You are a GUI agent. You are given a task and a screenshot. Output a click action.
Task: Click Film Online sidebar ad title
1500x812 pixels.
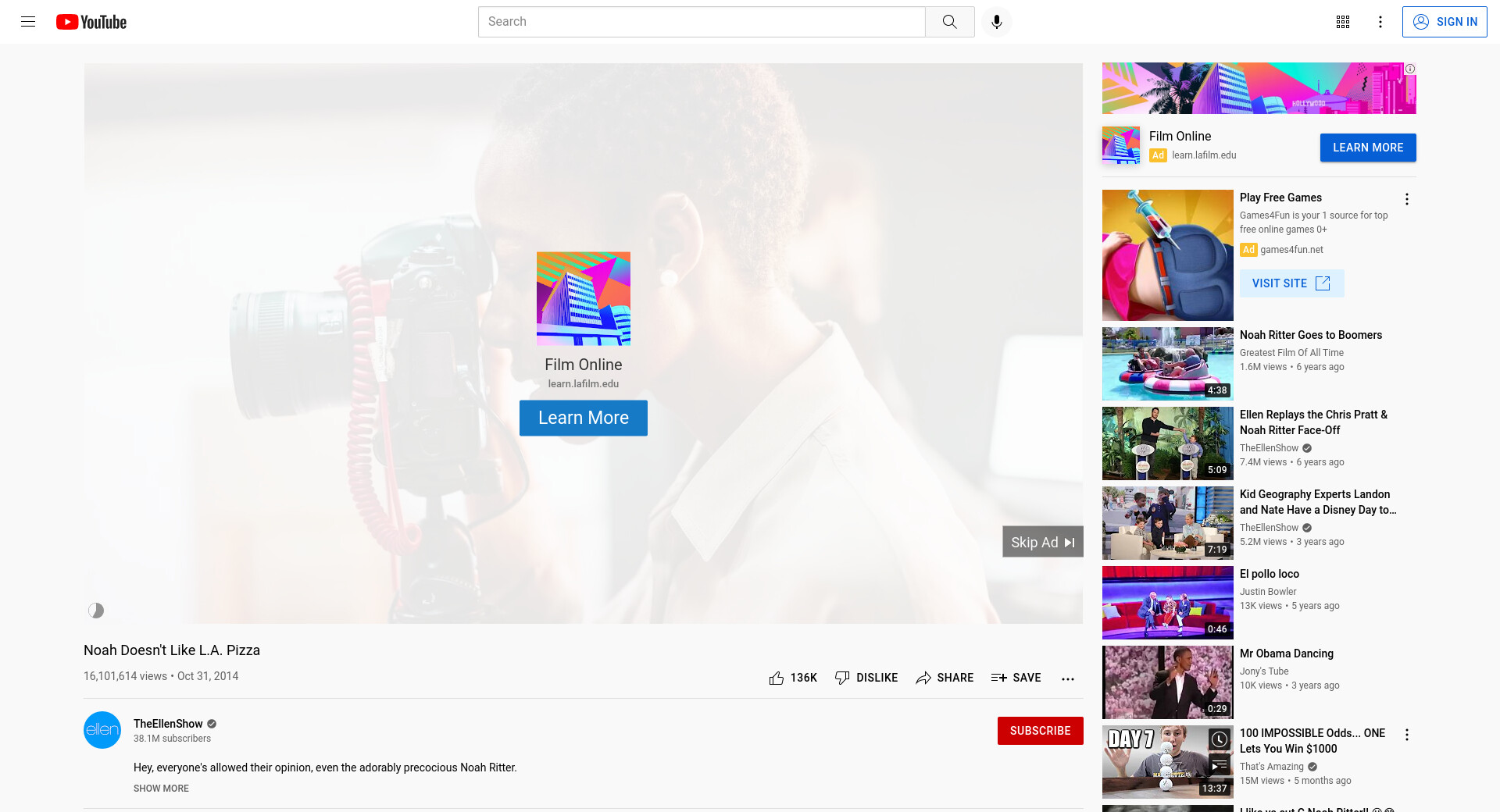pos(1180,136)
